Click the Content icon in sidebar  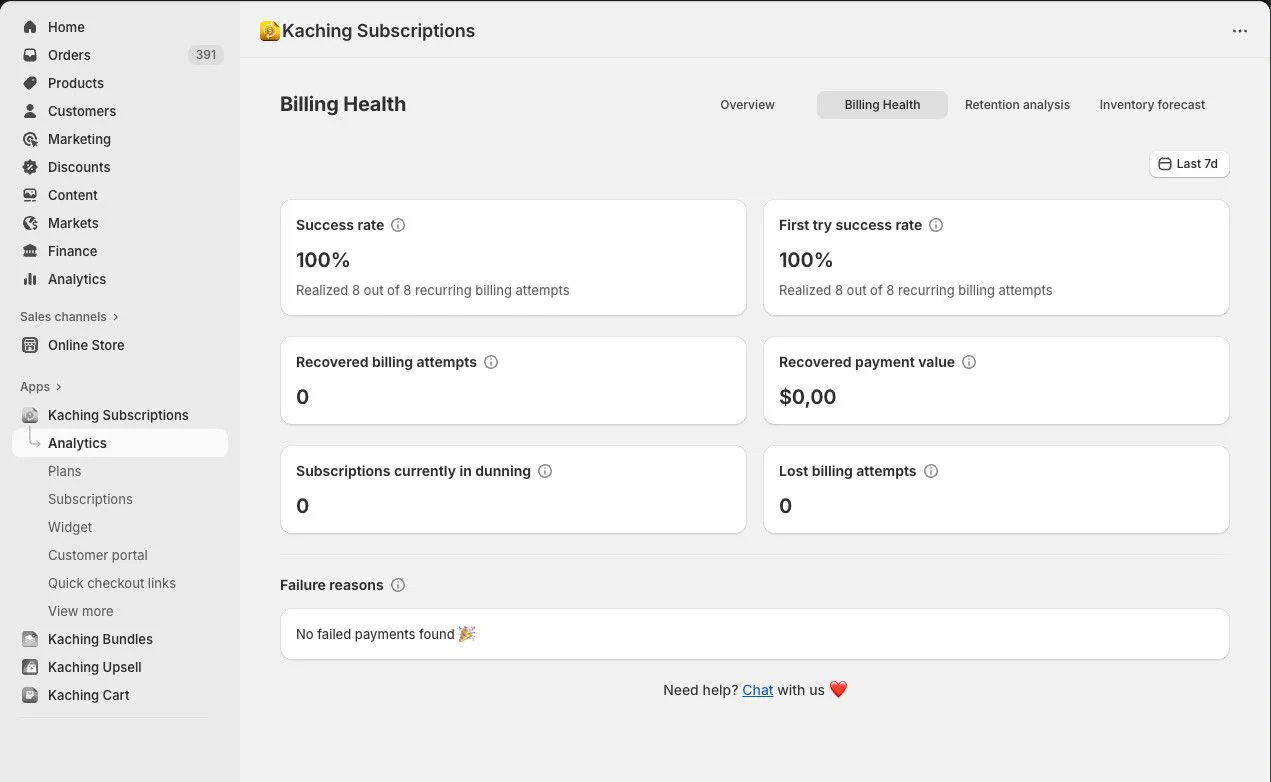pos(30,195)
